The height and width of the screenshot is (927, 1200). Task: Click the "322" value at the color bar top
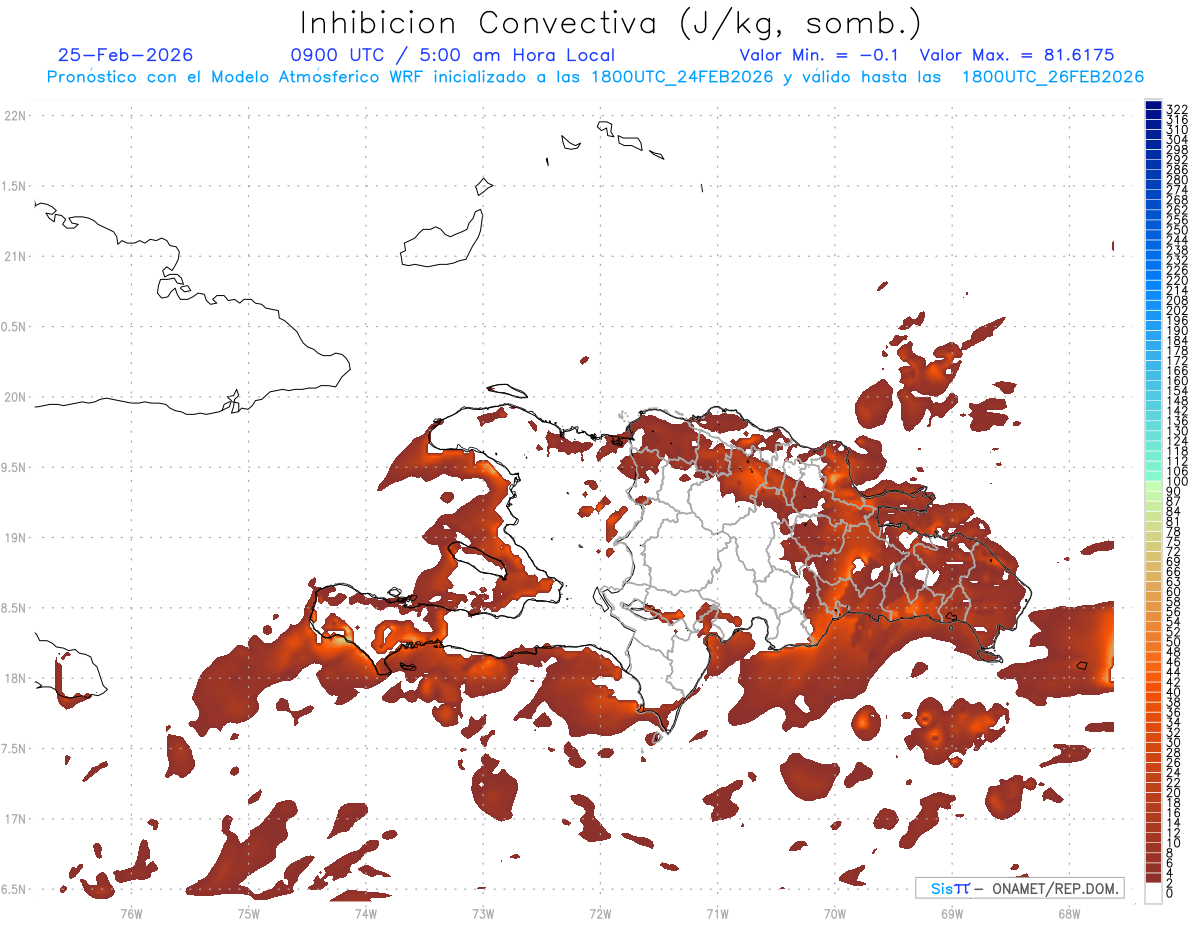(1176, 108)
